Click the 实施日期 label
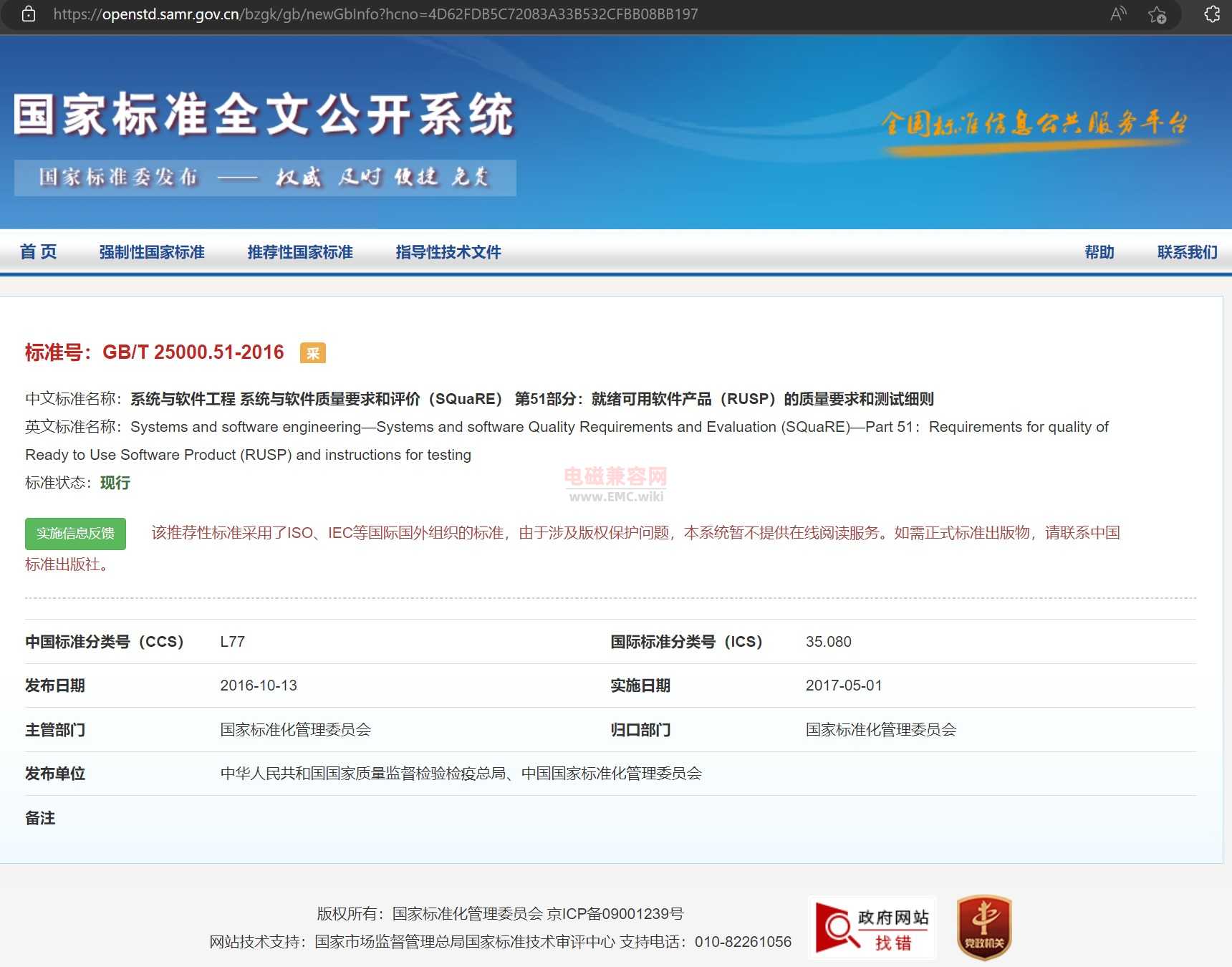This screenshot has height=967, width=1232. click(640, 685)
